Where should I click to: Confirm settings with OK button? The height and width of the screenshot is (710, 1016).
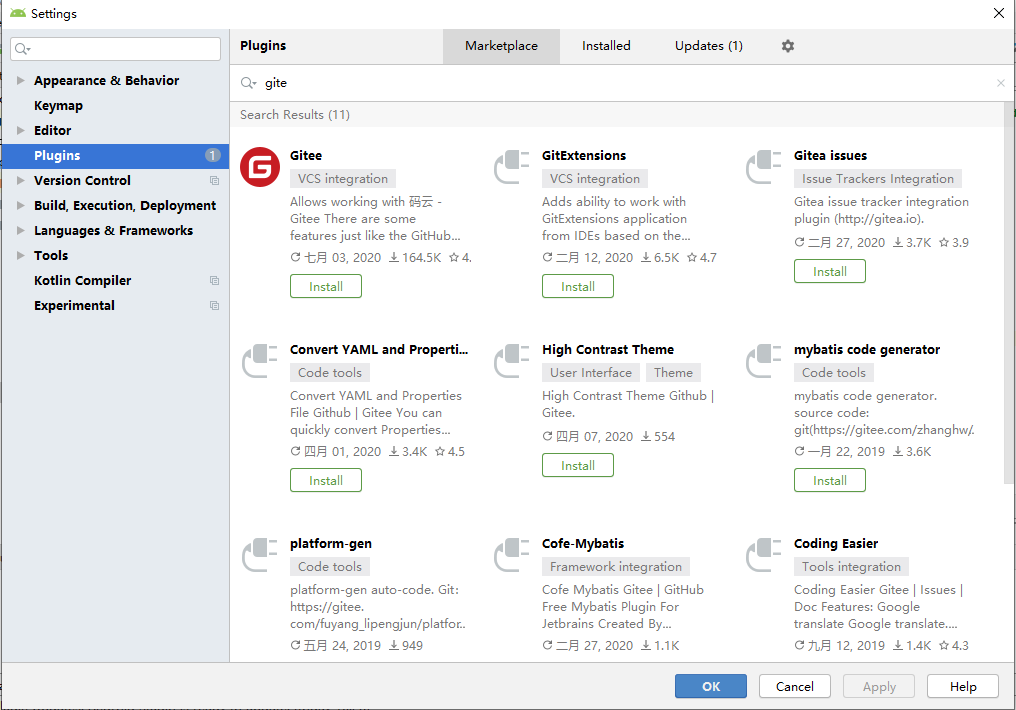point(711,687)
